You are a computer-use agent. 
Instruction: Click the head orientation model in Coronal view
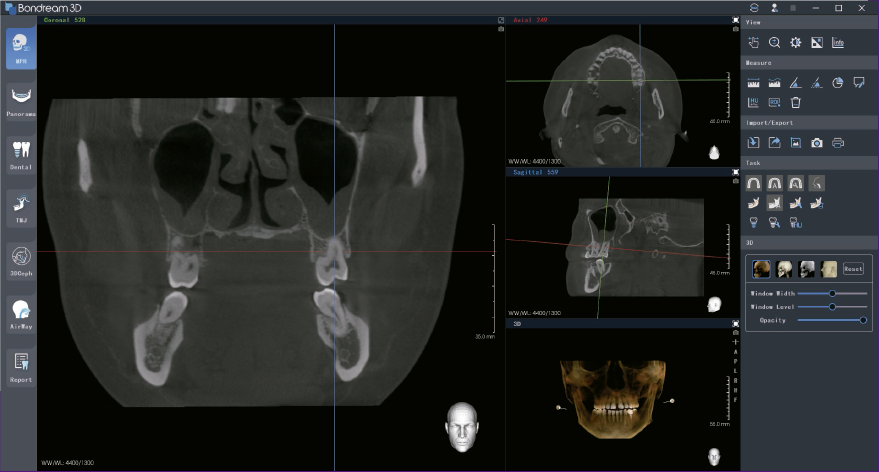[462, 427]
